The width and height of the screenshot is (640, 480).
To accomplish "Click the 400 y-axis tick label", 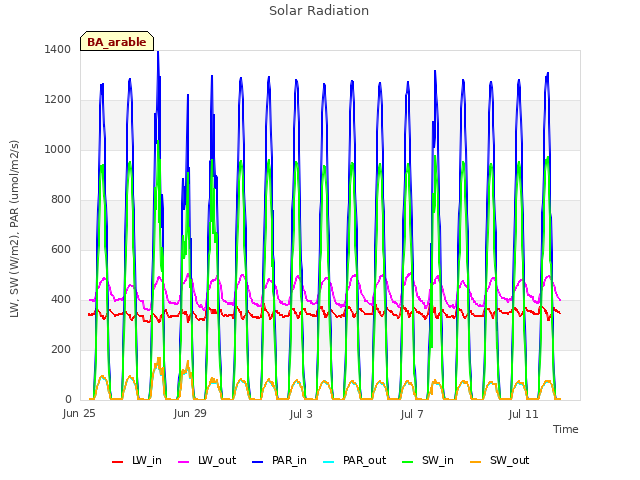I will click(x=61, y=300).
